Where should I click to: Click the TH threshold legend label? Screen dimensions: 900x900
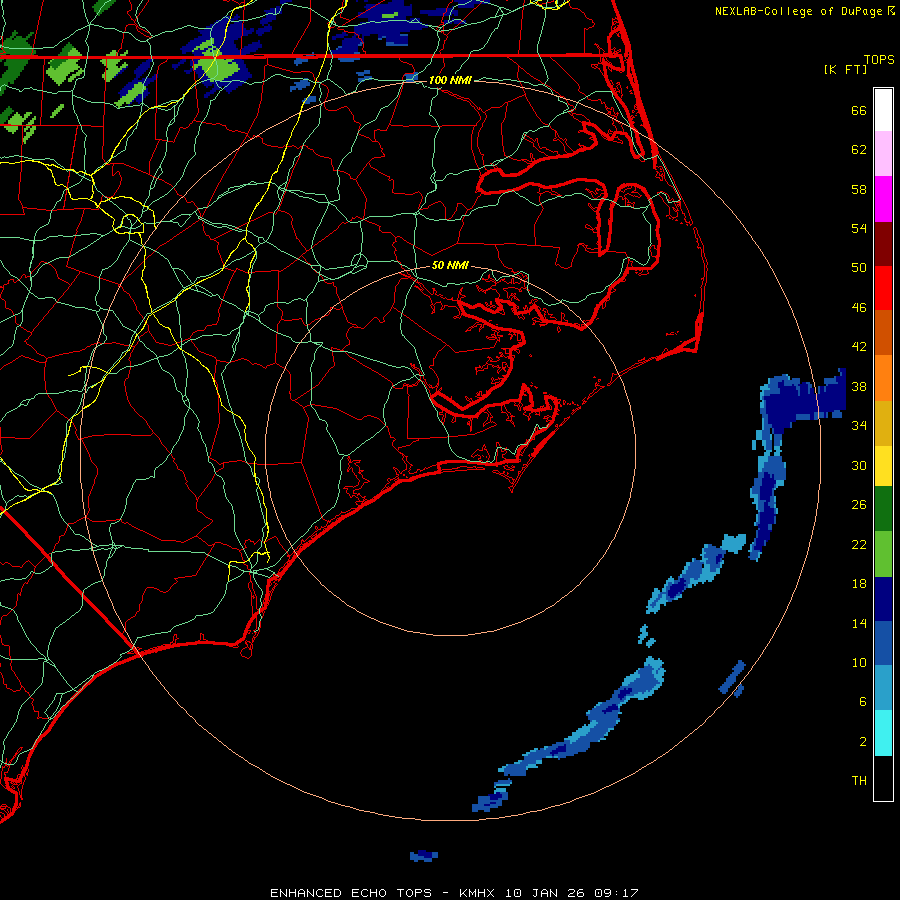(859, 780)
